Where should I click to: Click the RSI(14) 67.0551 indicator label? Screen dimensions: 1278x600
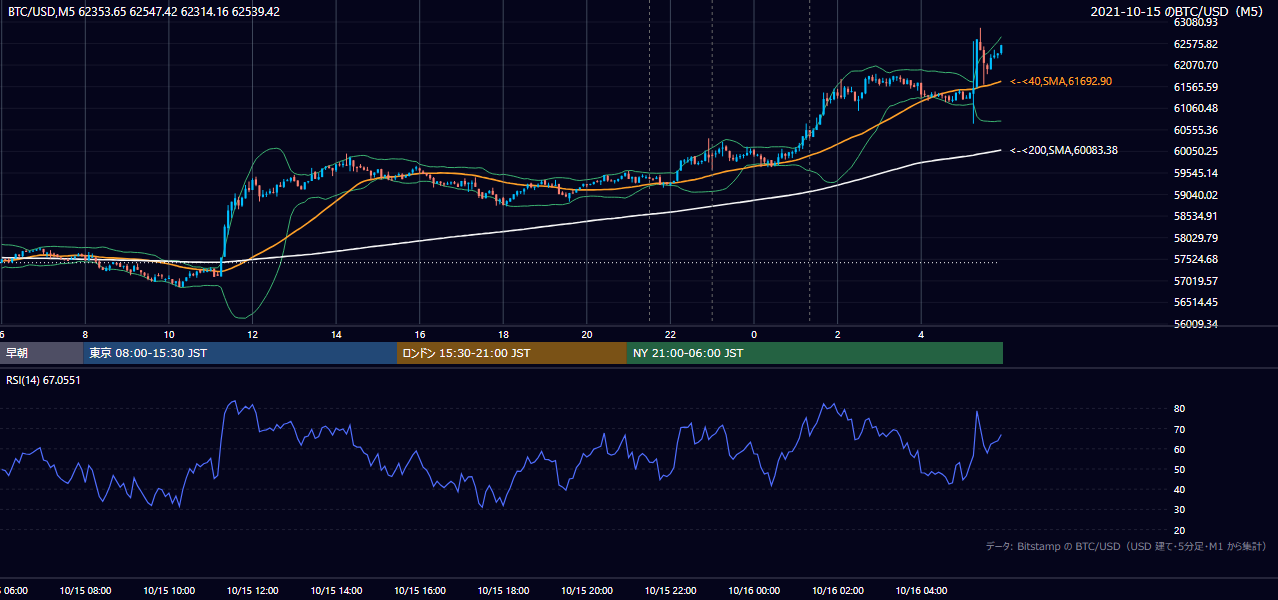coord(43,380)
